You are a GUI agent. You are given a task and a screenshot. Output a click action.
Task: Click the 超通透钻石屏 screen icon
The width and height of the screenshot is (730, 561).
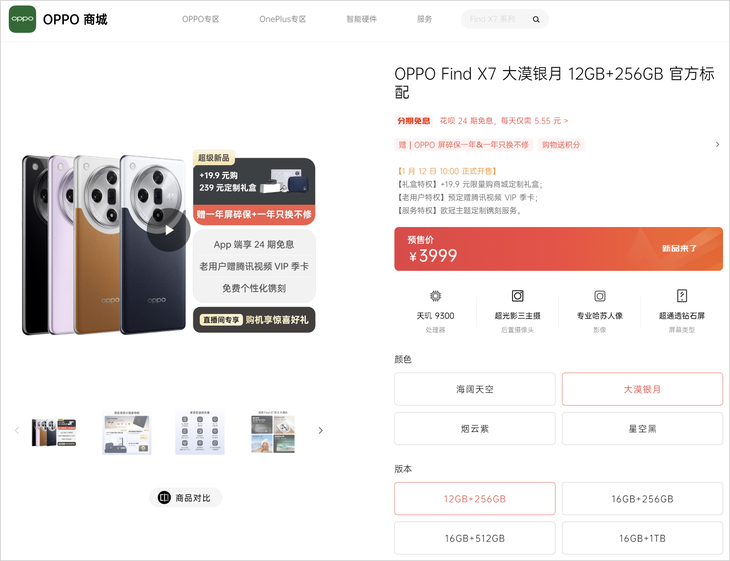(x=682, y=296)
